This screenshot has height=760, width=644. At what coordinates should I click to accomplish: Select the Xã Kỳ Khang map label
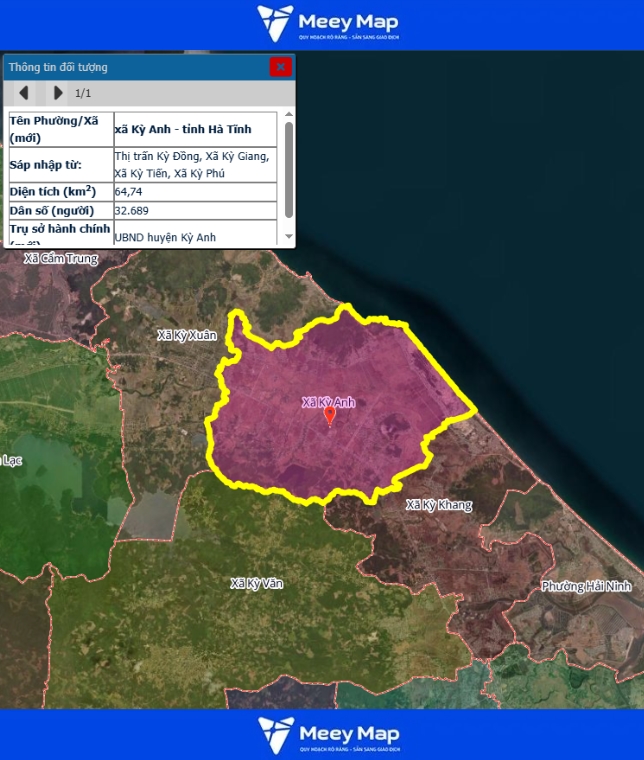[x=438, y=505]
